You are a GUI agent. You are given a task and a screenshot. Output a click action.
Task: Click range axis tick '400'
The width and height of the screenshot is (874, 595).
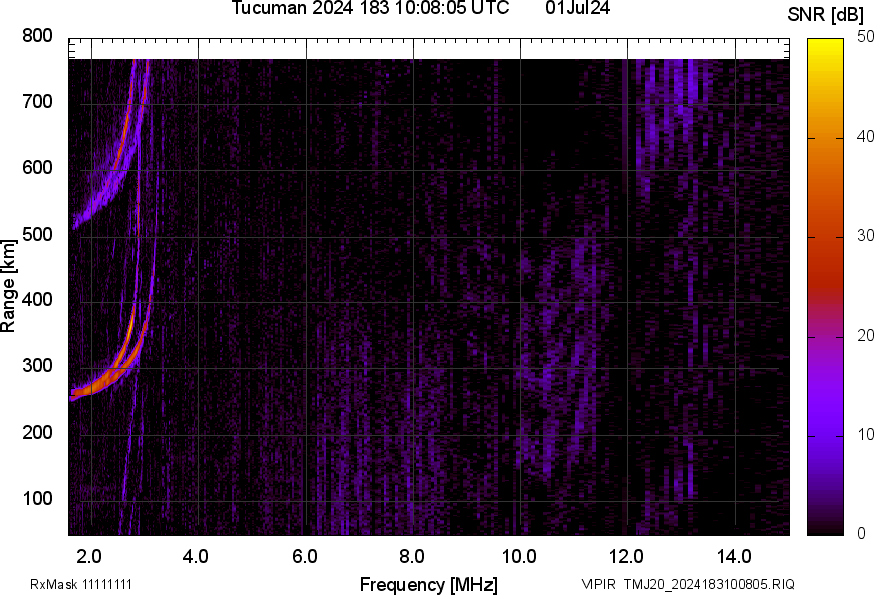coord(37,300)
